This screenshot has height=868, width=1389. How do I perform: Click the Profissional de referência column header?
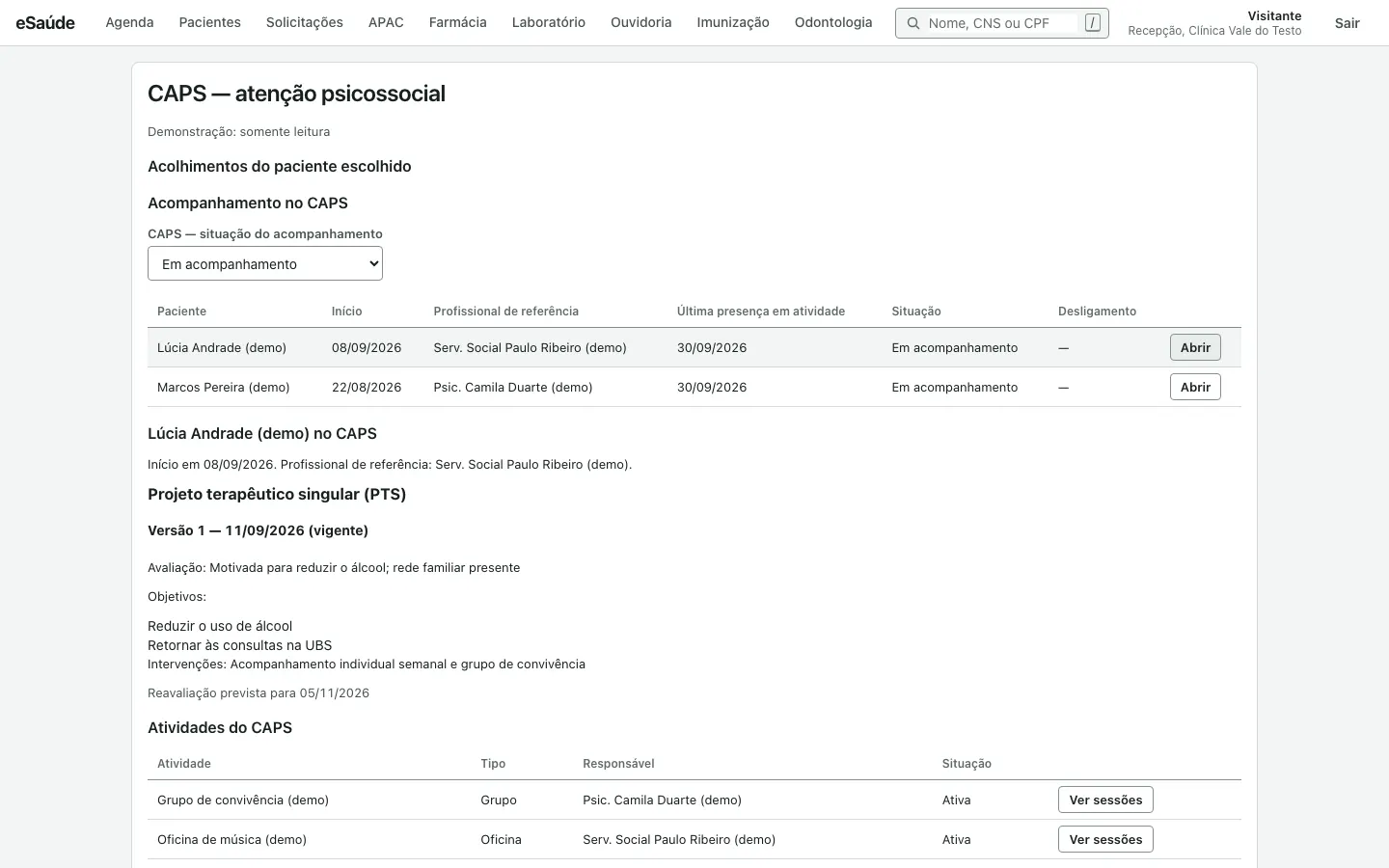[x=506, y=312]
